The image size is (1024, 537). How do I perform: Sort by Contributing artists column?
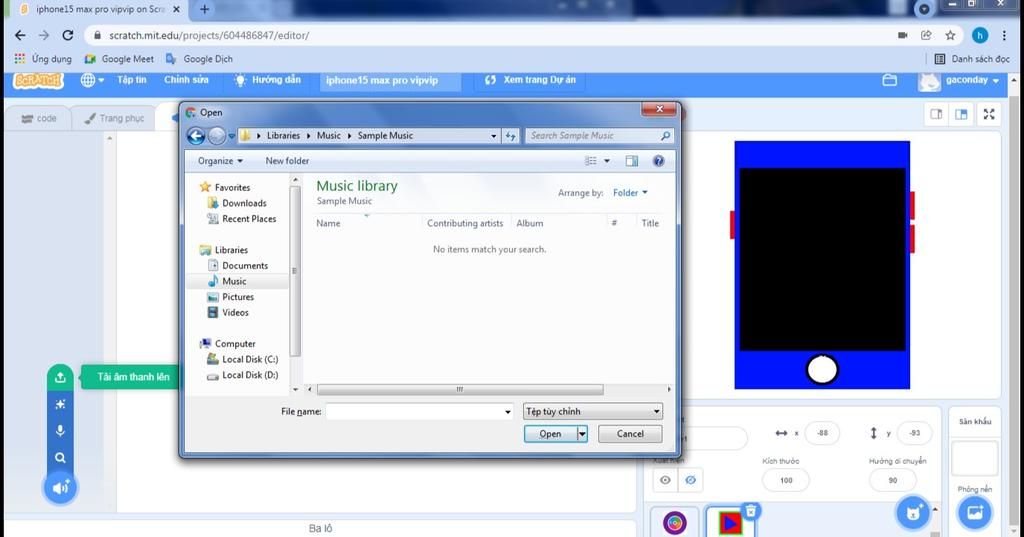click(465, 223)
